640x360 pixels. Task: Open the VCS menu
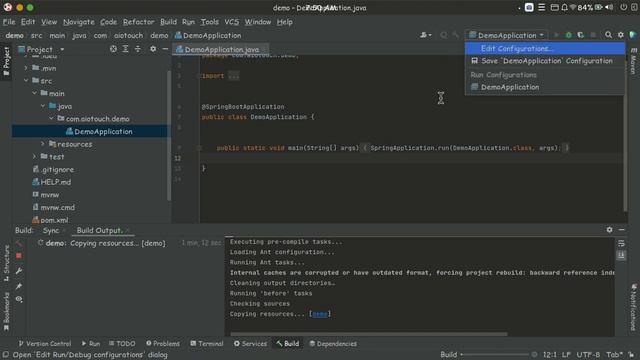231,22
